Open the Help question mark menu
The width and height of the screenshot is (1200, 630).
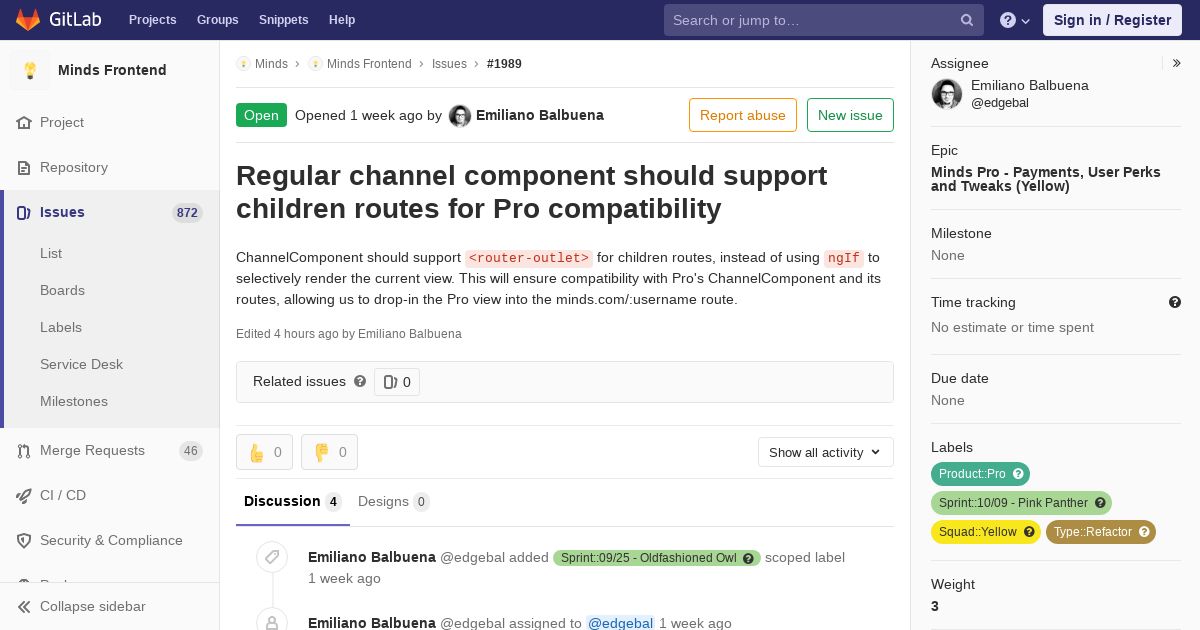point(1015,20)
